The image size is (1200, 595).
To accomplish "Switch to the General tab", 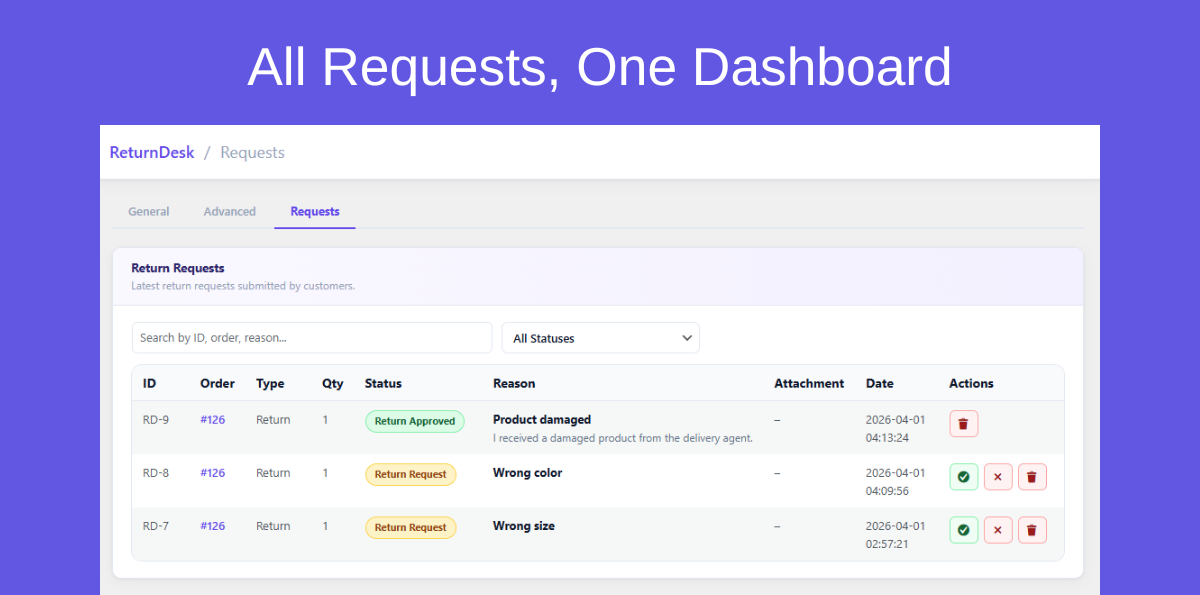I will tap(148, 211).
